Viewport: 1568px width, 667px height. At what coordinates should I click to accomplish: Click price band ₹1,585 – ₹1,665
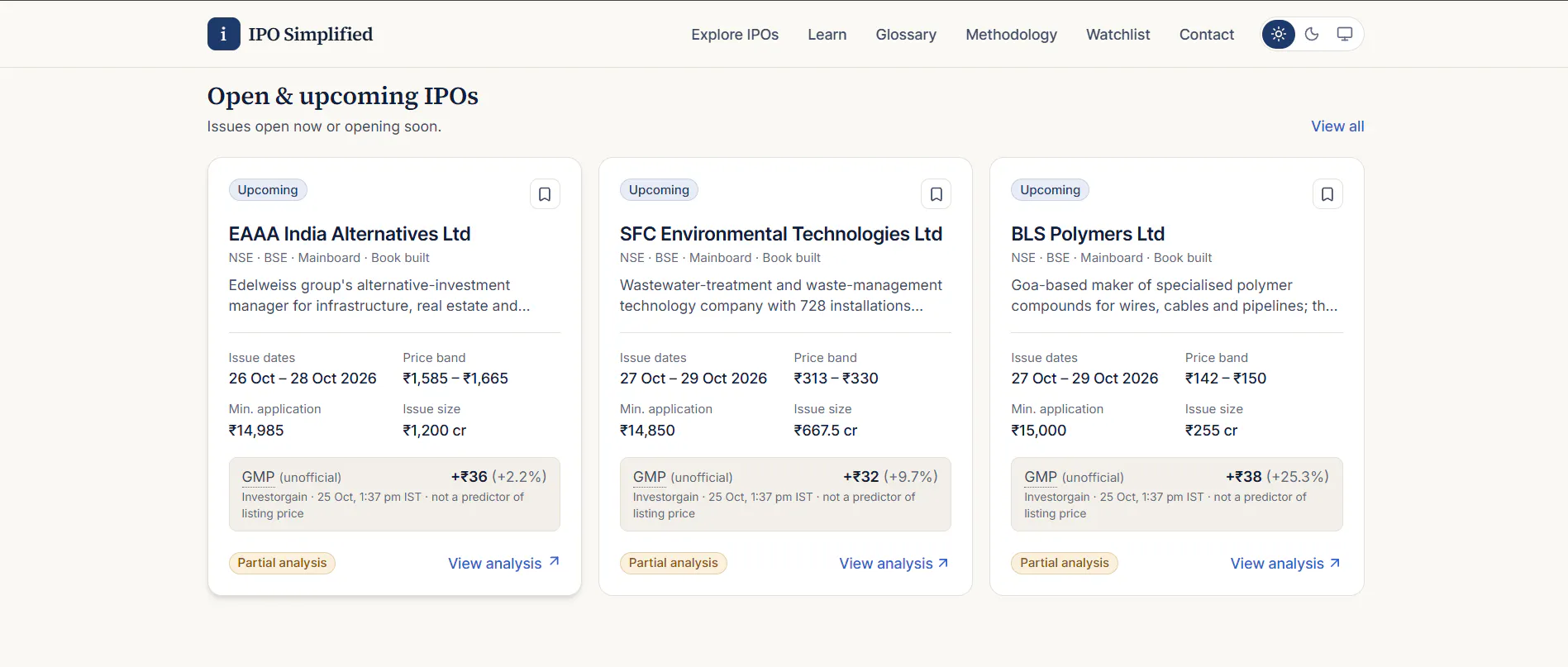tap(455, 379)
